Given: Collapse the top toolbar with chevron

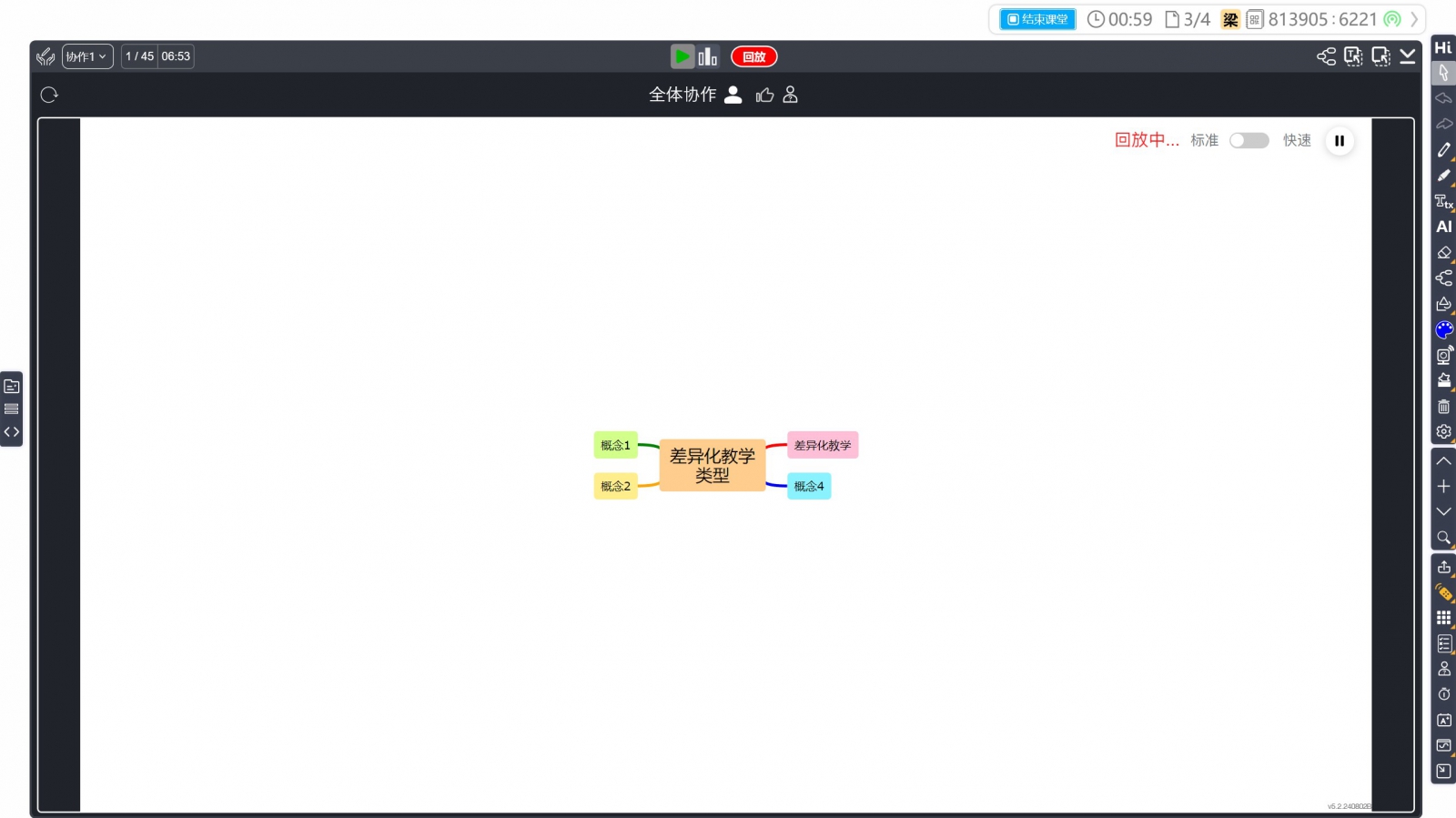Looking at the screenshot, I should [x=1407, y=56].
